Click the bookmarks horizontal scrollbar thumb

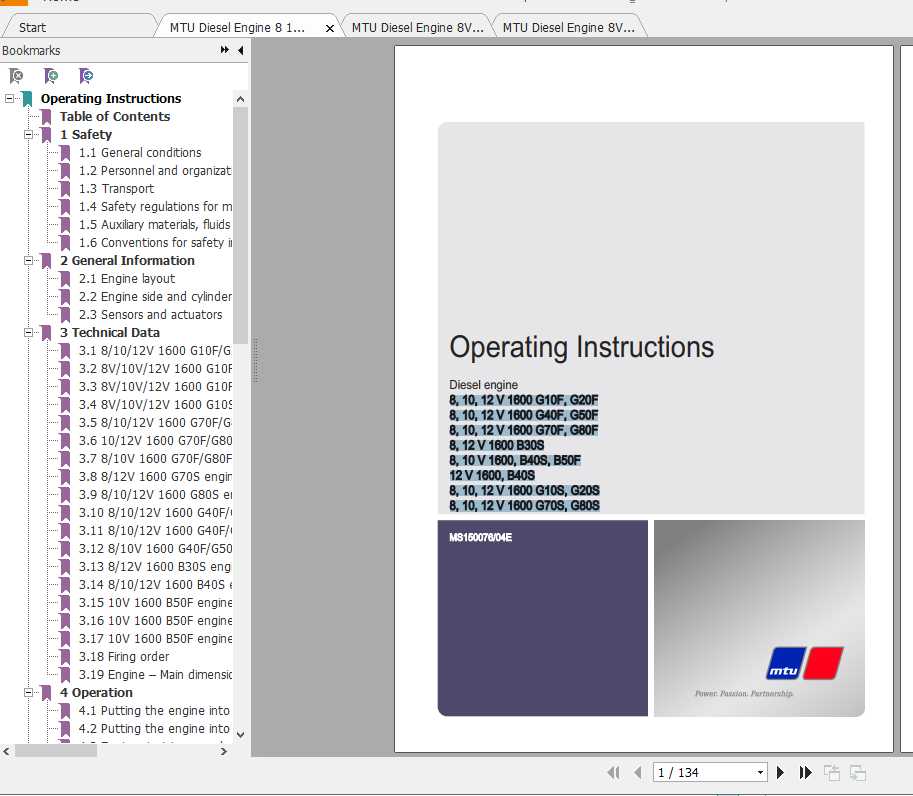coord(56,751)
